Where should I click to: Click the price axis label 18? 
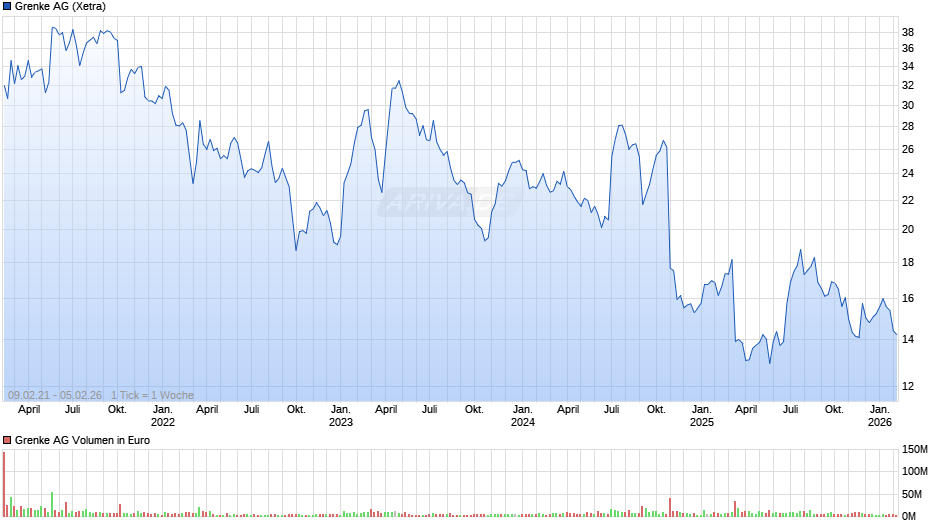pyautogui.click(x=908, y=263)
